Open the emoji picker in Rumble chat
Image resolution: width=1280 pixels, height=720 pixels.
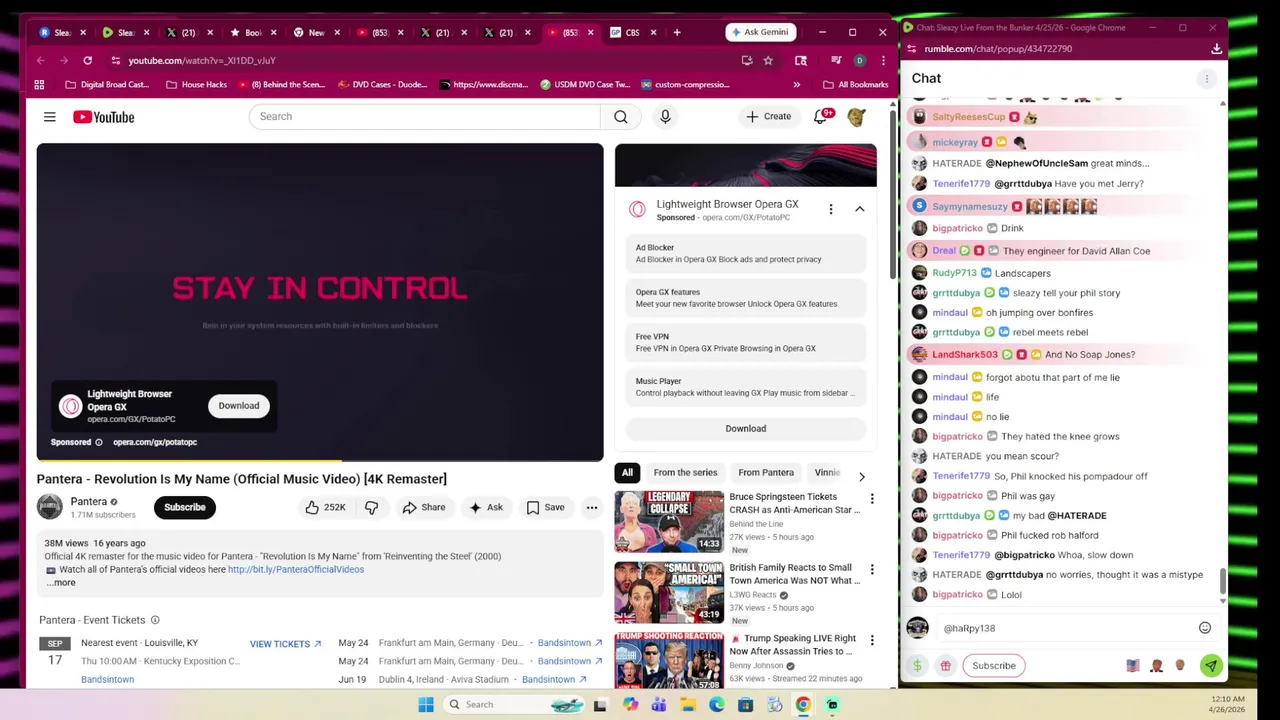1205,628
